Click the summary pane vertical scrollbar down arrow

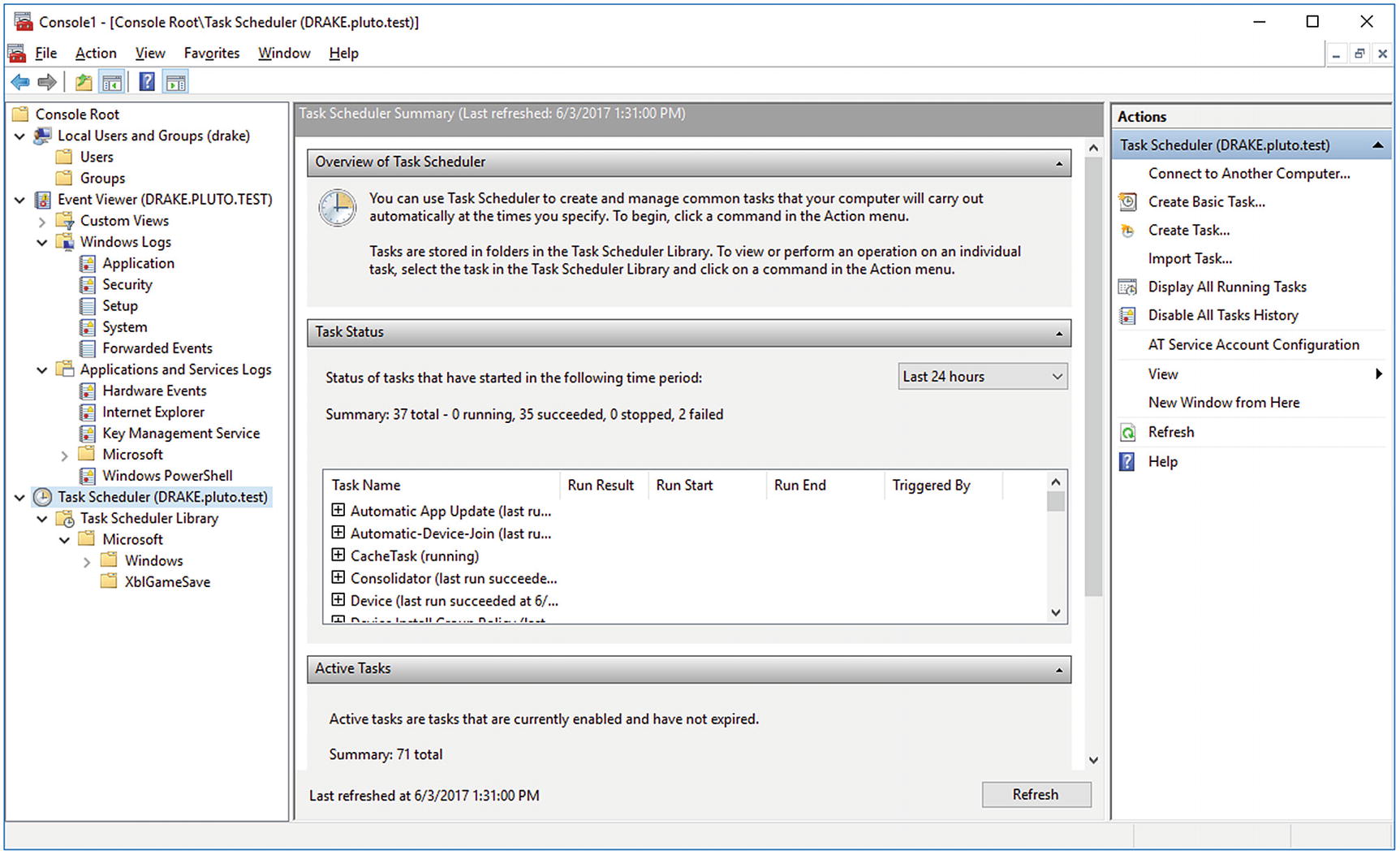[x=1093, y=760]
